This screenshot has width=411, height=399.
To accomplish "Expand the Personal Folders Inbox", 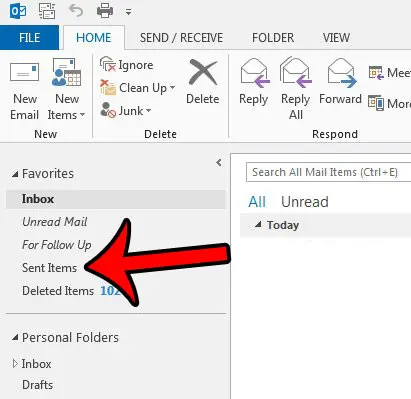I will (x=15, y=364).
